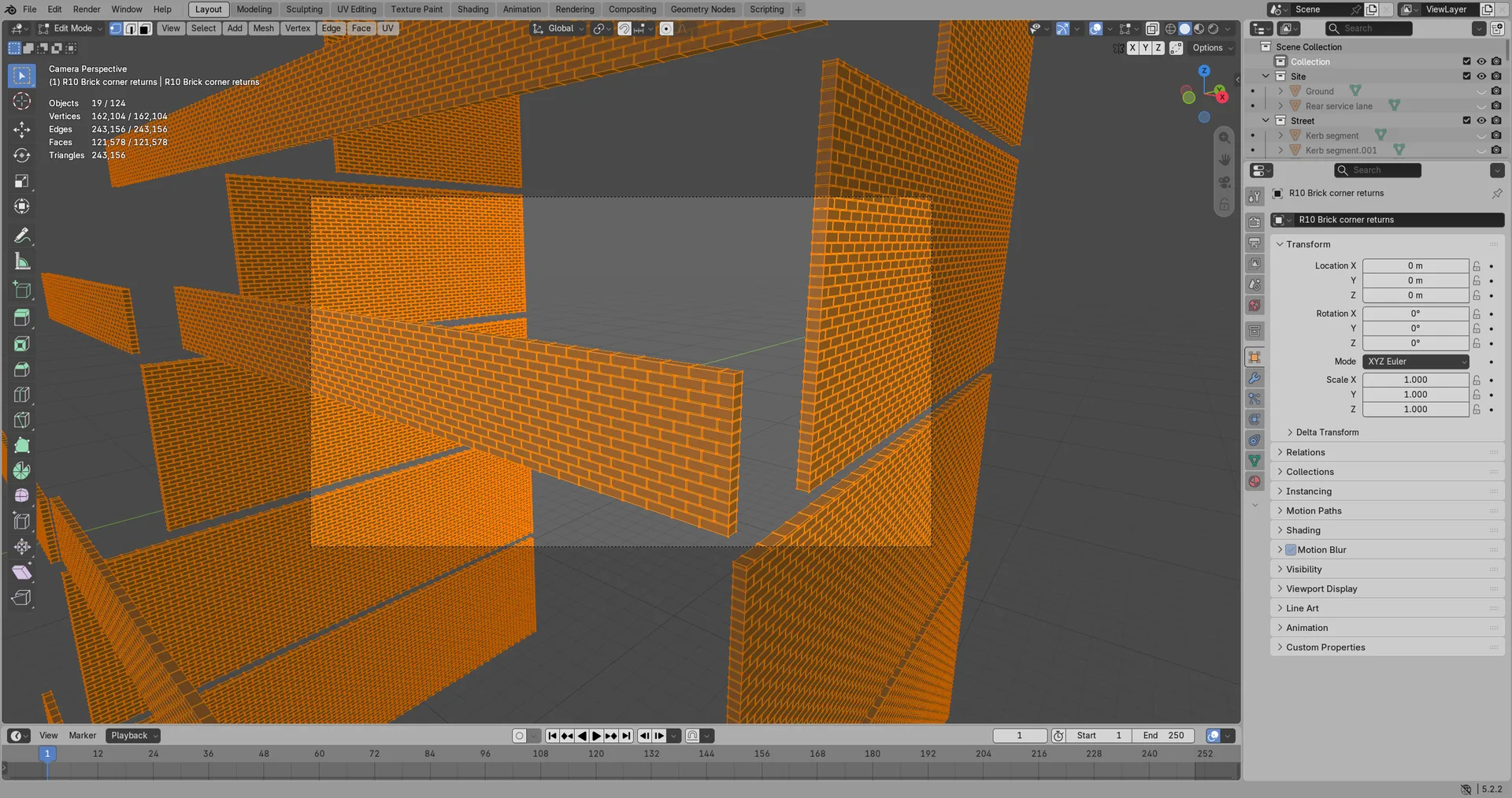Activate the 3D Cursor tool
The height and width of the screenshot is (798, 1512).
[22, 101]
